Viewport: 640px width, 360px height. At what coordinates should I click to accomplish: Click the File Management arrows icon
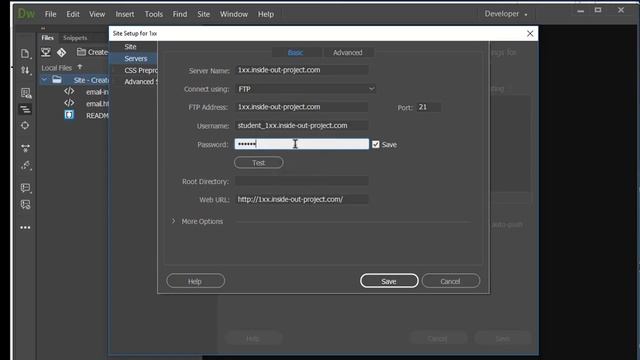pyautogui.click(x=25, y=70)
